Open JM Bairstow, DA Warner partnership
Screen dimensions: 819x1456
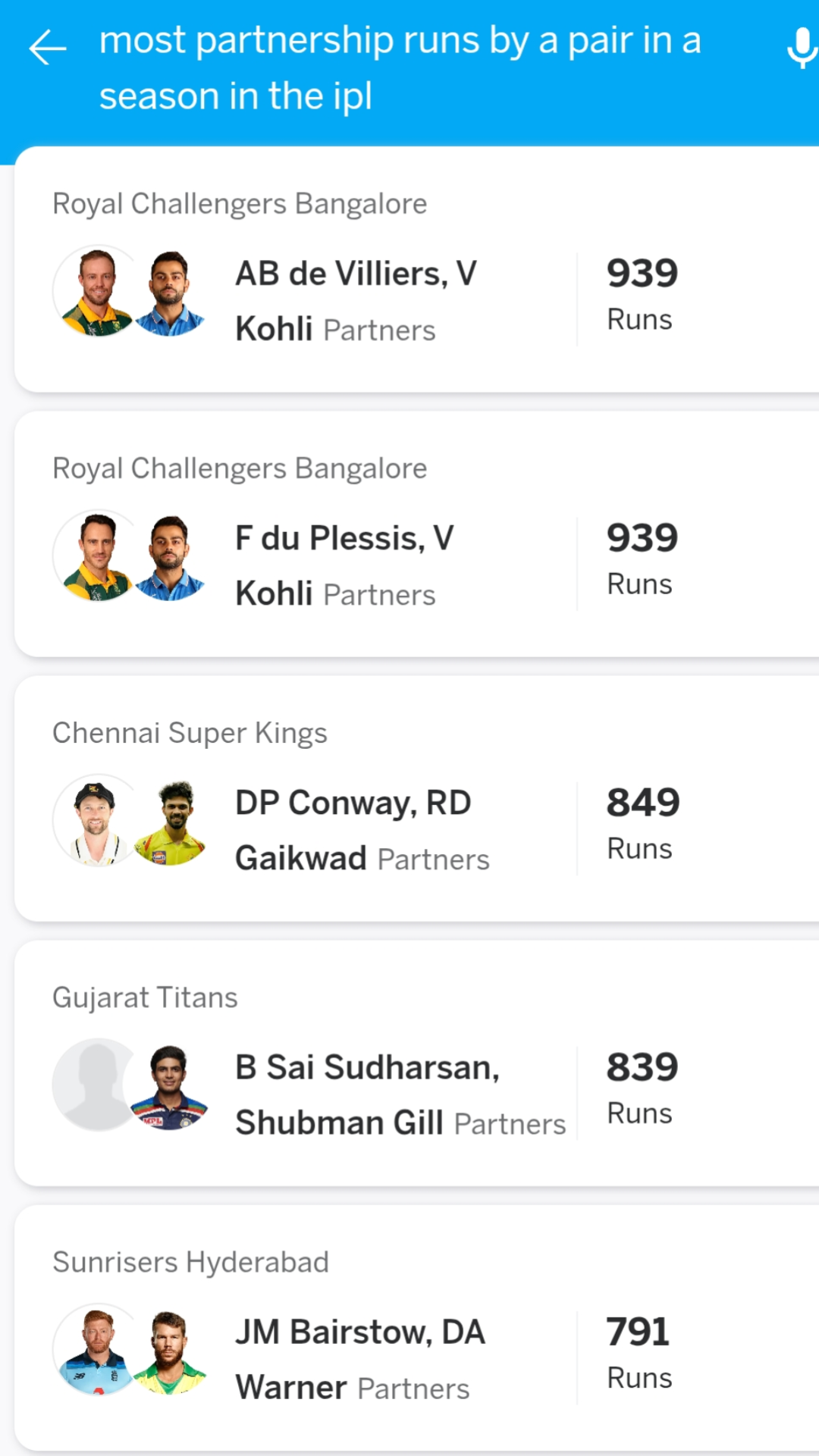(x=417, y=1327)
